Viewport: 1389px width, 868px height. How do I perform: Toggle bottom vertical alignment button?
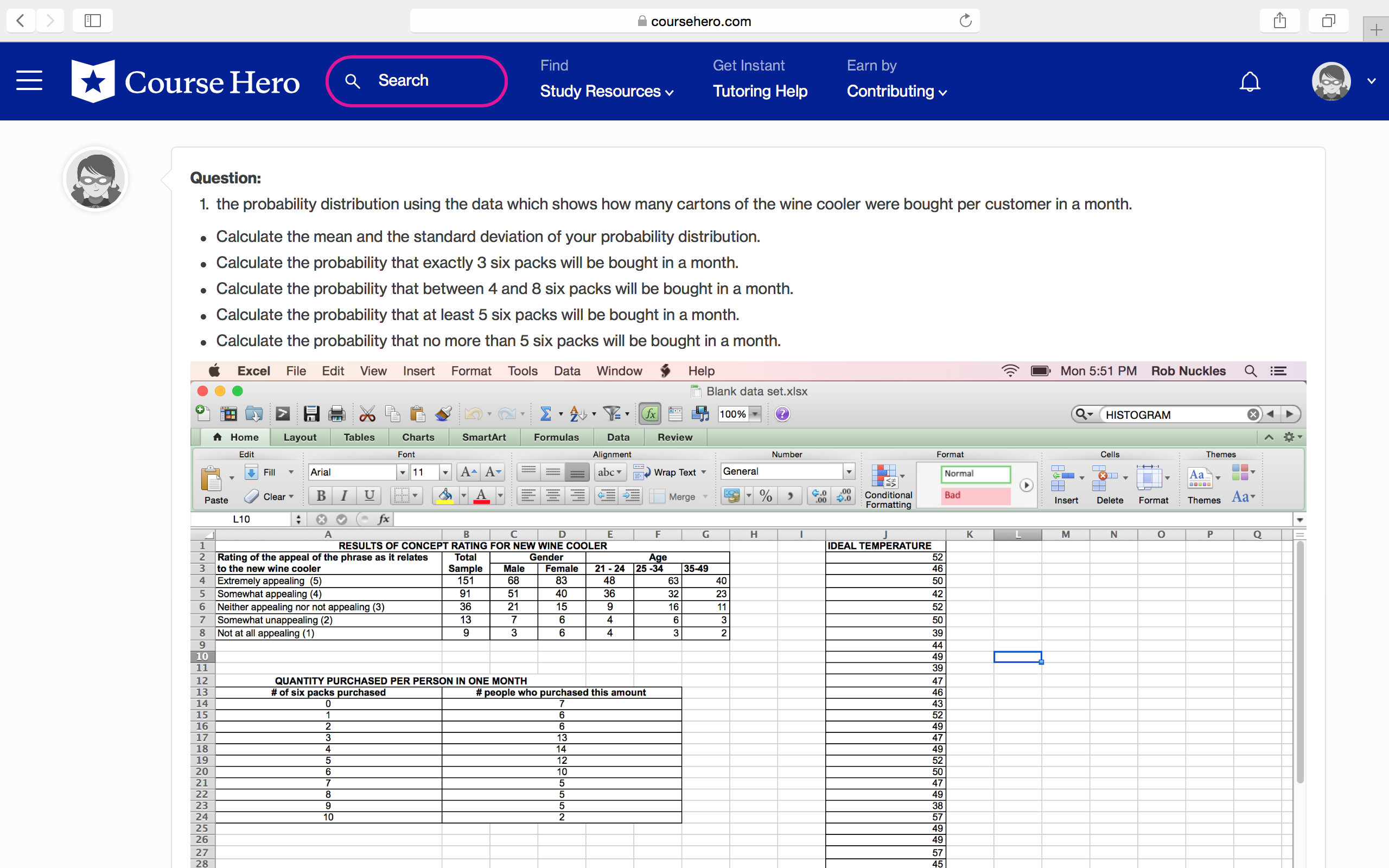tap(577, 473)
